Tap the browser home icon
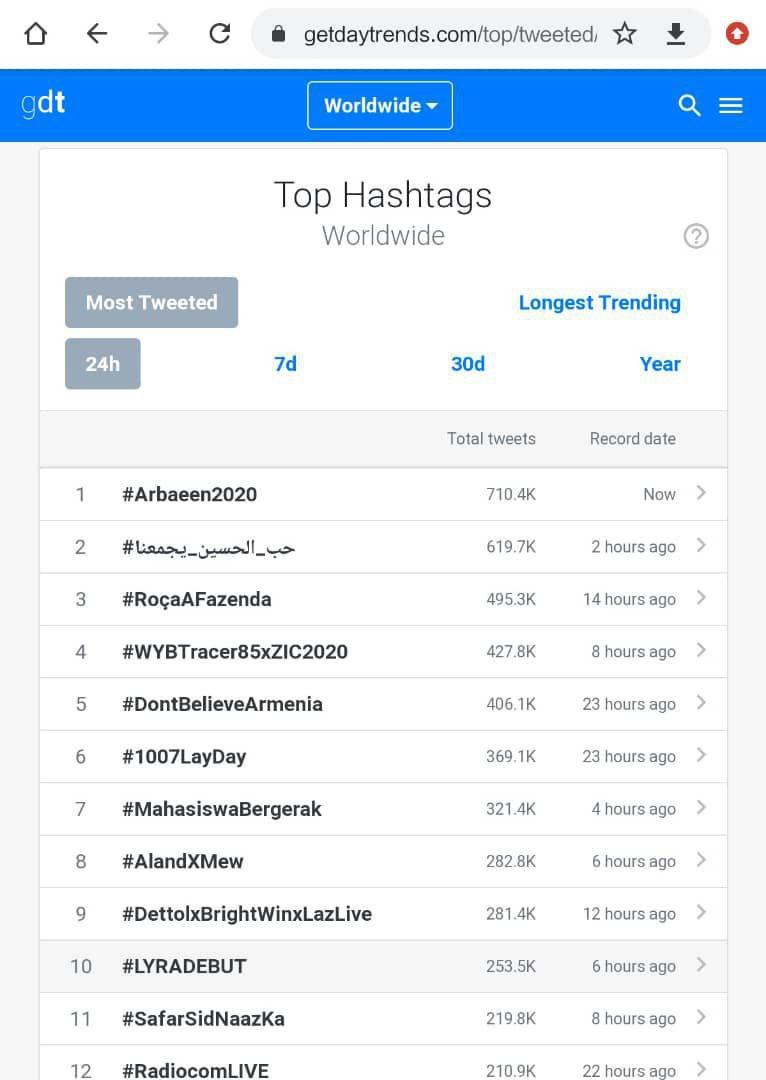The width and height of the screenshot is (766, 1080). click(x=36, y=33)
